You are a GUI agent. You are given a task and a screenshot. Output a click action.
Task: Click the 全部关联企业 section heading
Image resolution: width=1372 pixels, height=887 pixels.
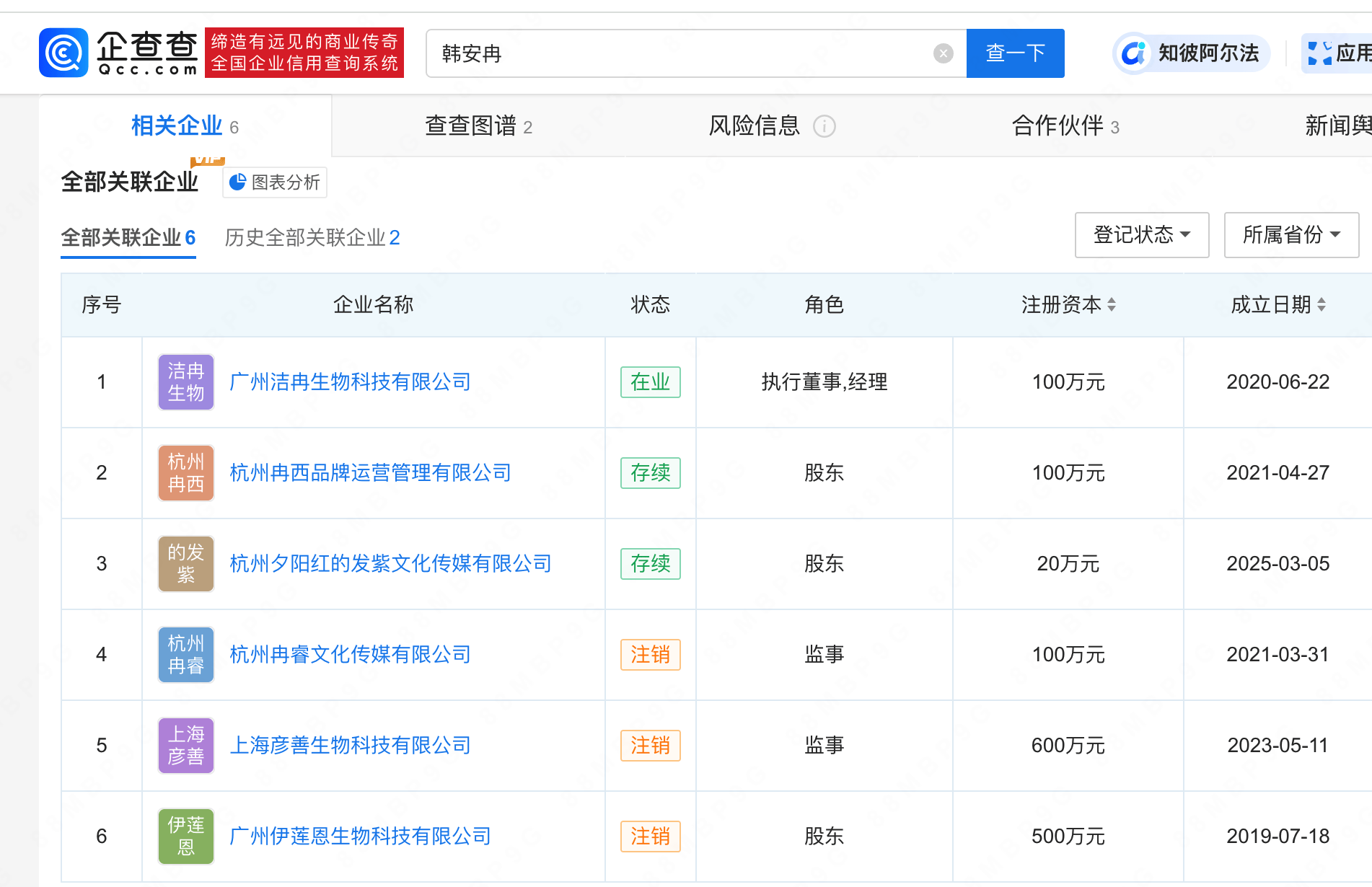pos(130,182)
